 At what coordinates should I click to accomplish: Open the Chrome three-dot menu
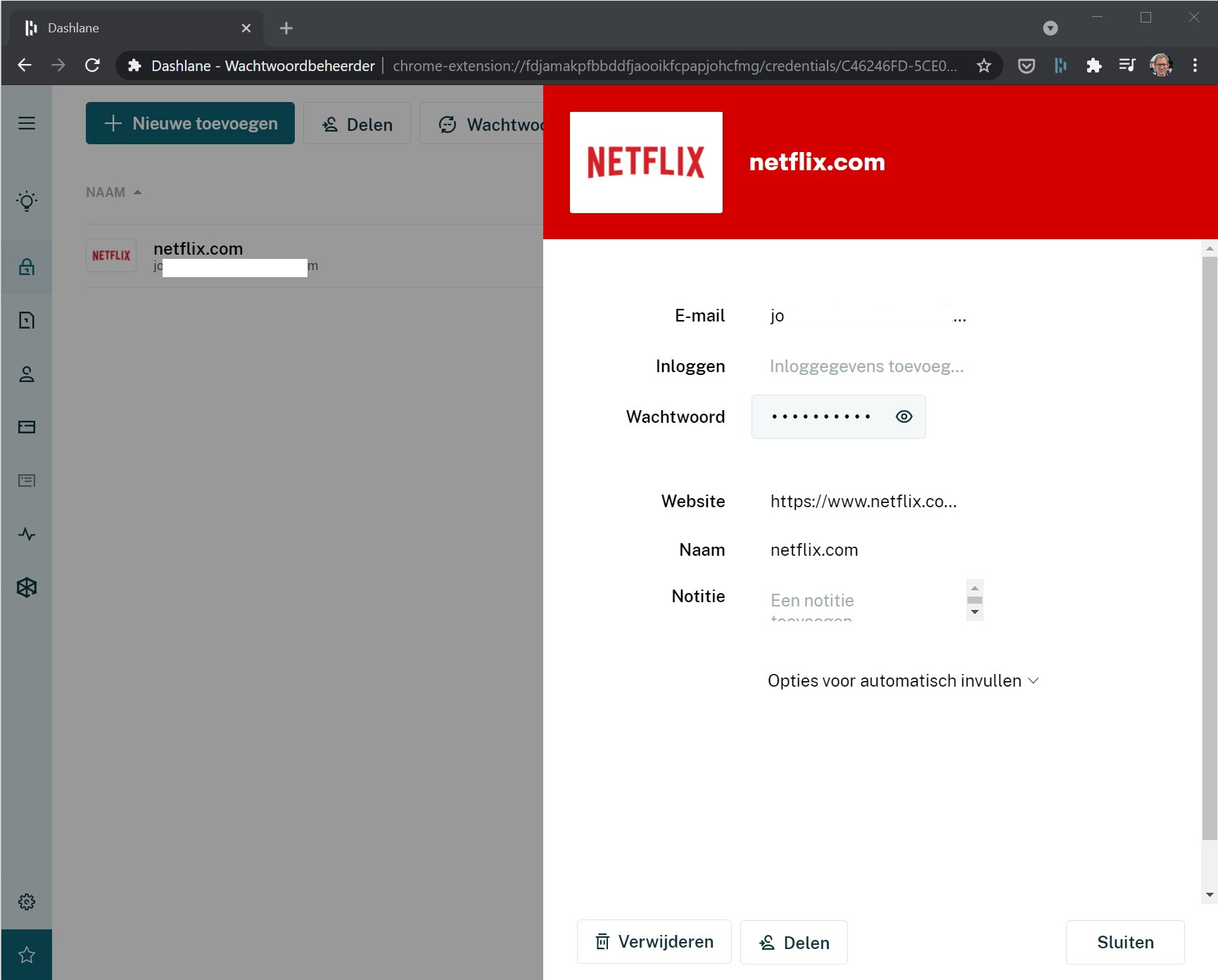pos(1195,65)
